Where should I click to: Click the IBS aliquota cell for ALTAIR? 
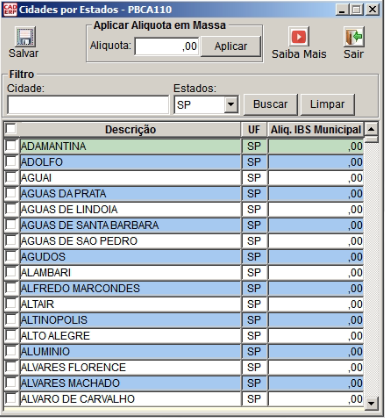coord(316,304)
